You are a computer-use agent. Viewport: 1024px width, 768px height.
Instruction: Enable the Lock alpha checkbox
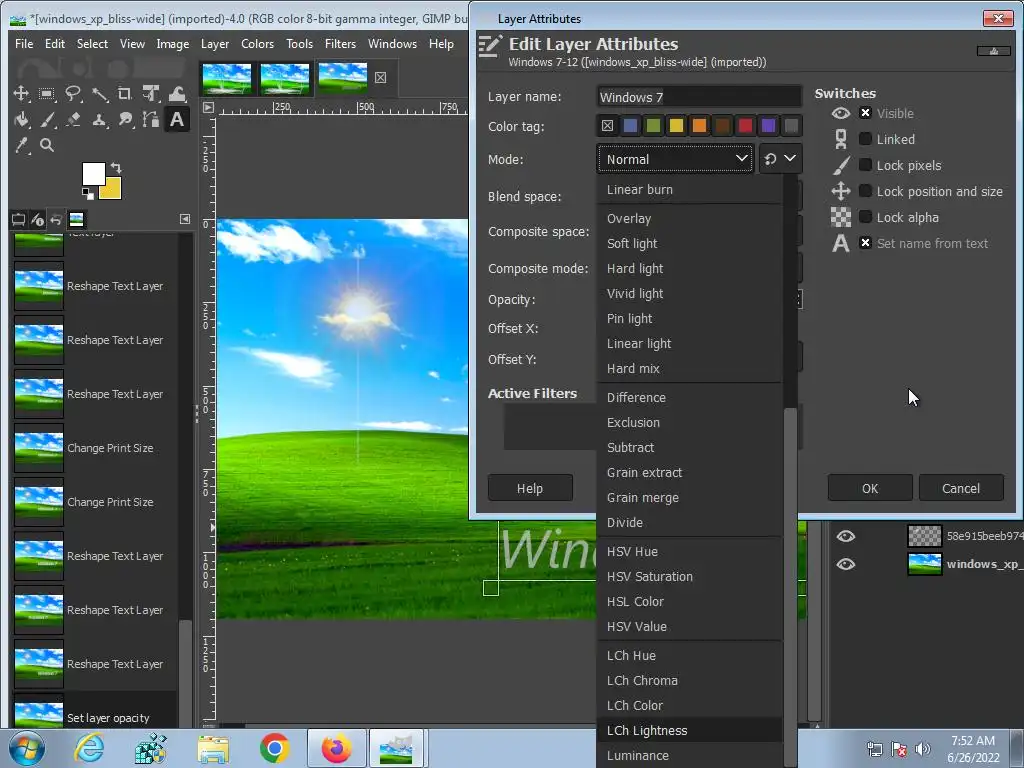click(865, 217)
